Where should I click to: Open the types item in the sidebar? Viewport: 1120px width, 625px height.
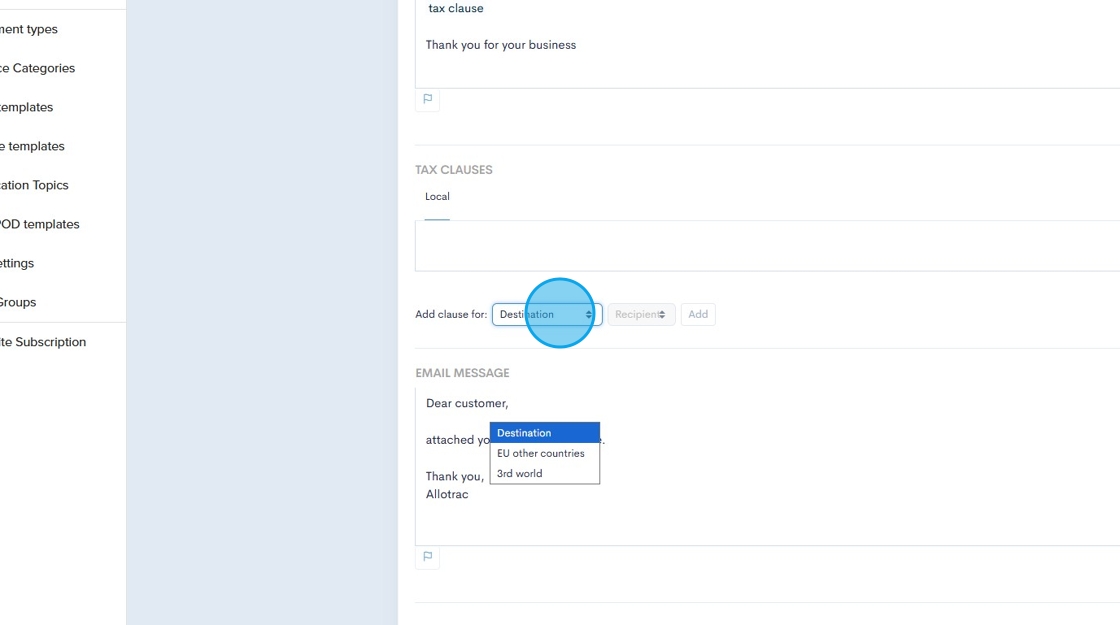(29, 29)
